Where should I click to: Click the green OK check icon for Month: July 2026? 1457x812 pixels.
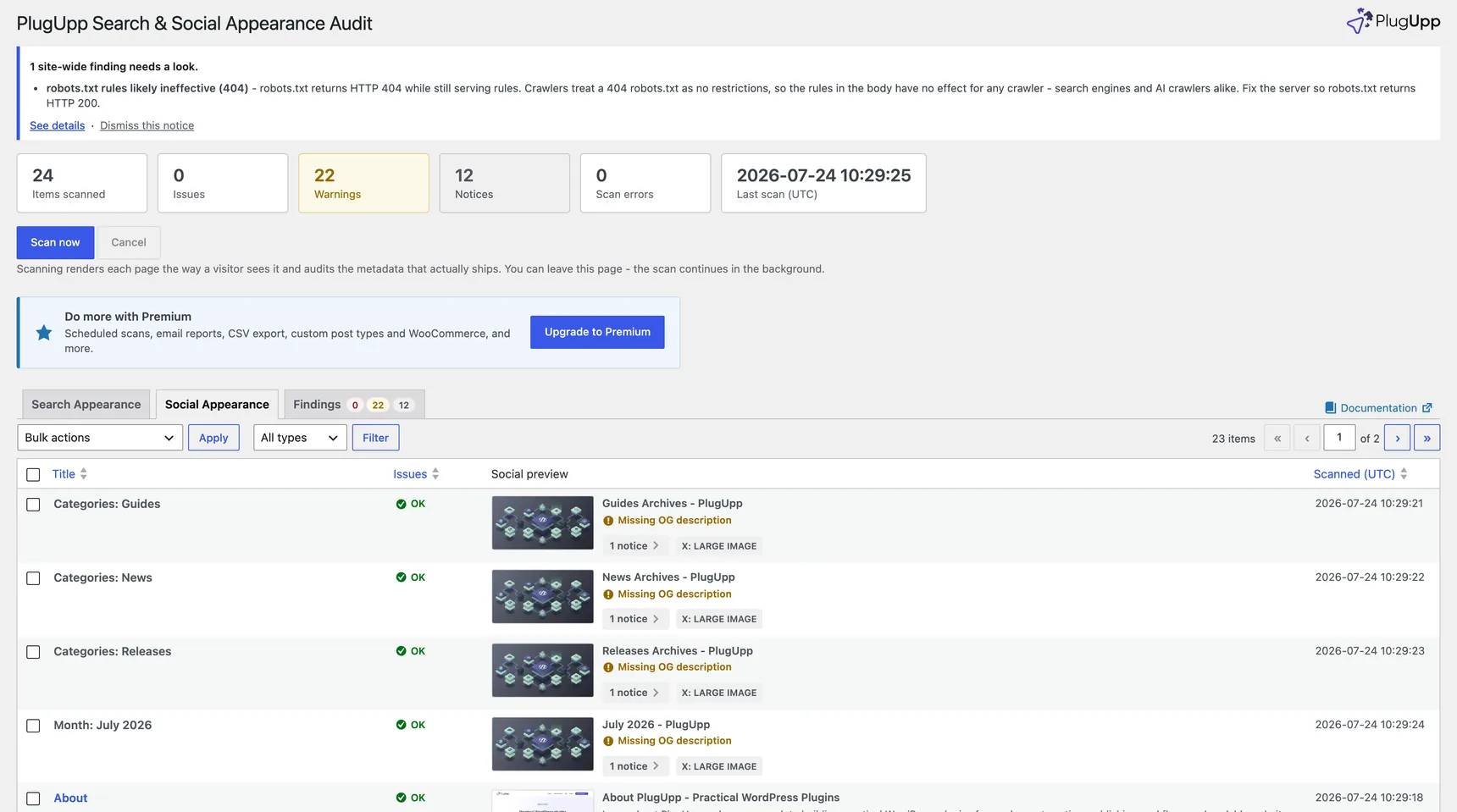pyautogui.click(x=402, y=725)
